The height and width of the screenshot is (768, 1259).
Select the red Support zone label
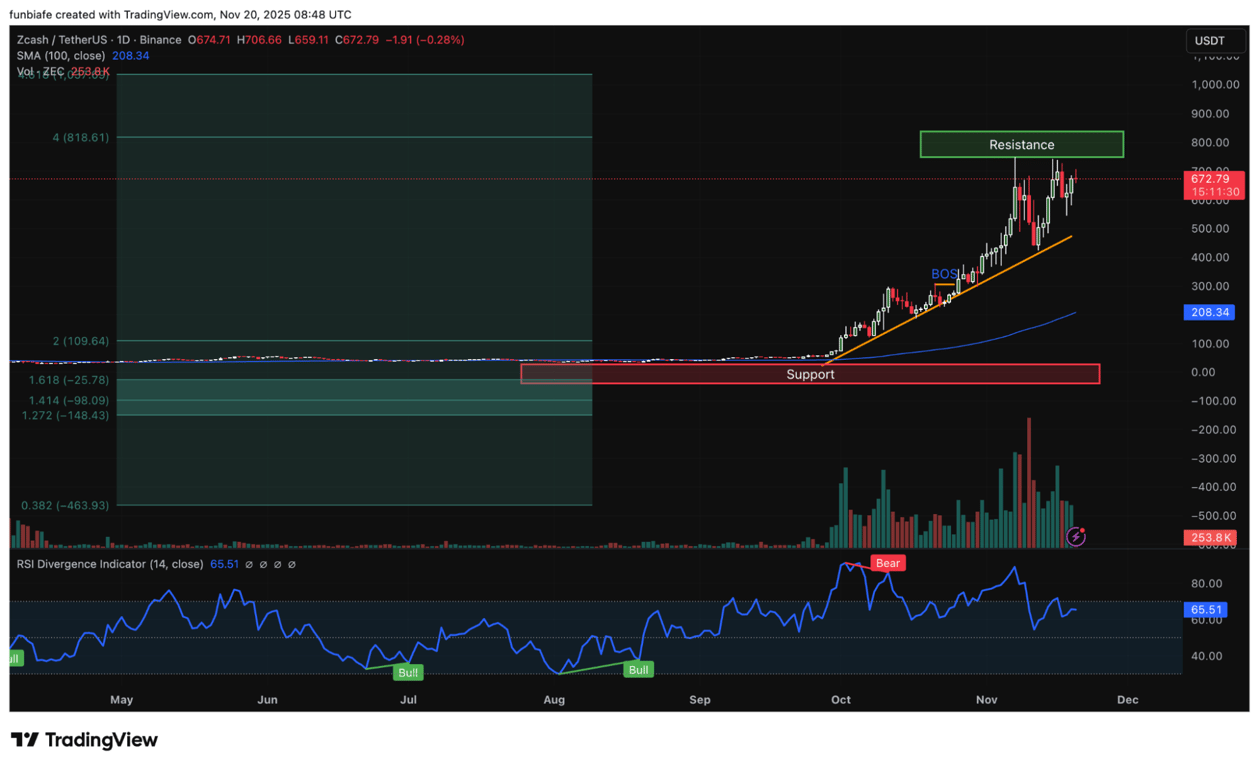click(810, 374)
